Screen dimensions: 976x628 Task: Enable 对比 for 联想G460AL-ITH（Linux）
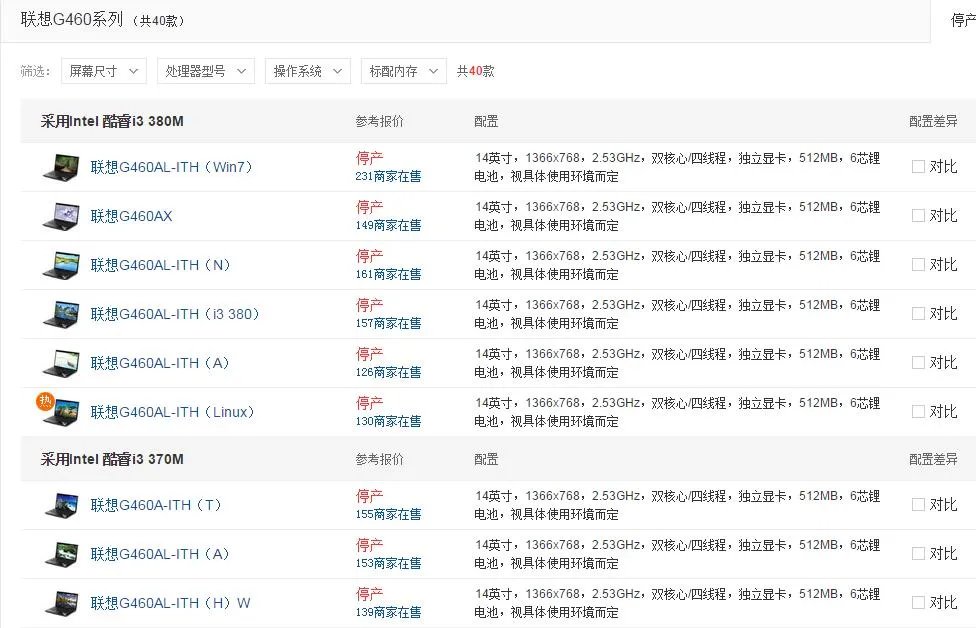pyautogui.click(x=917, y=412)
